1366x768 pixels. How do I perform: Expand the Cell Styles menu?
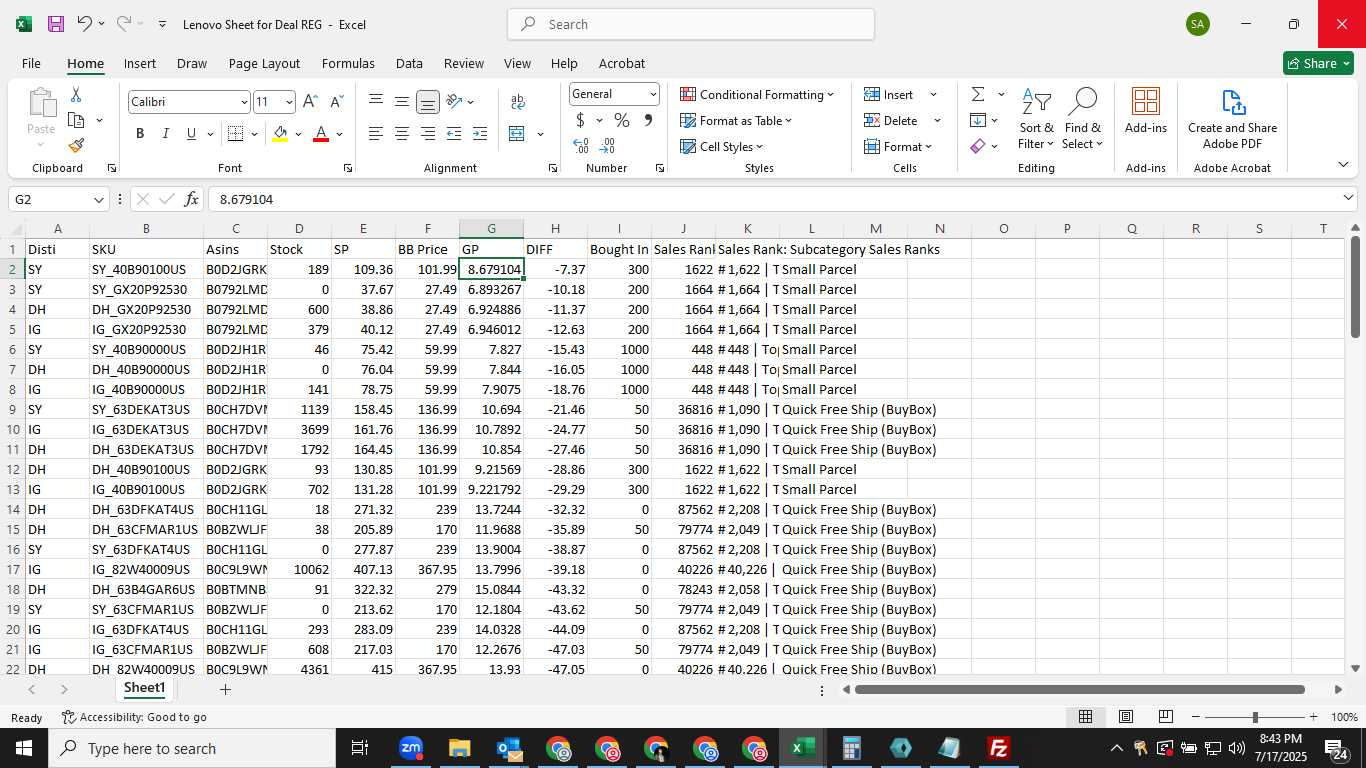point(722,146)
